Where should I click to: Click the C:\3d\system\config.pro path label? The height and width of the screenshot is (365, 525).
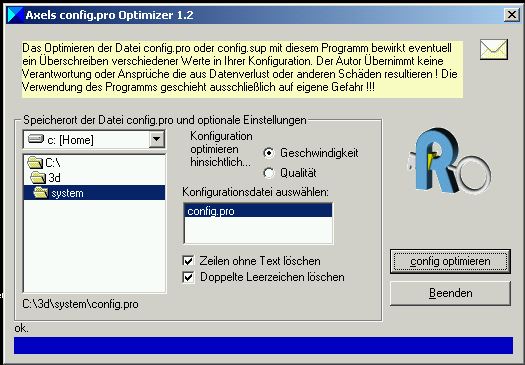pyautogui.click(x=80, y=304)
